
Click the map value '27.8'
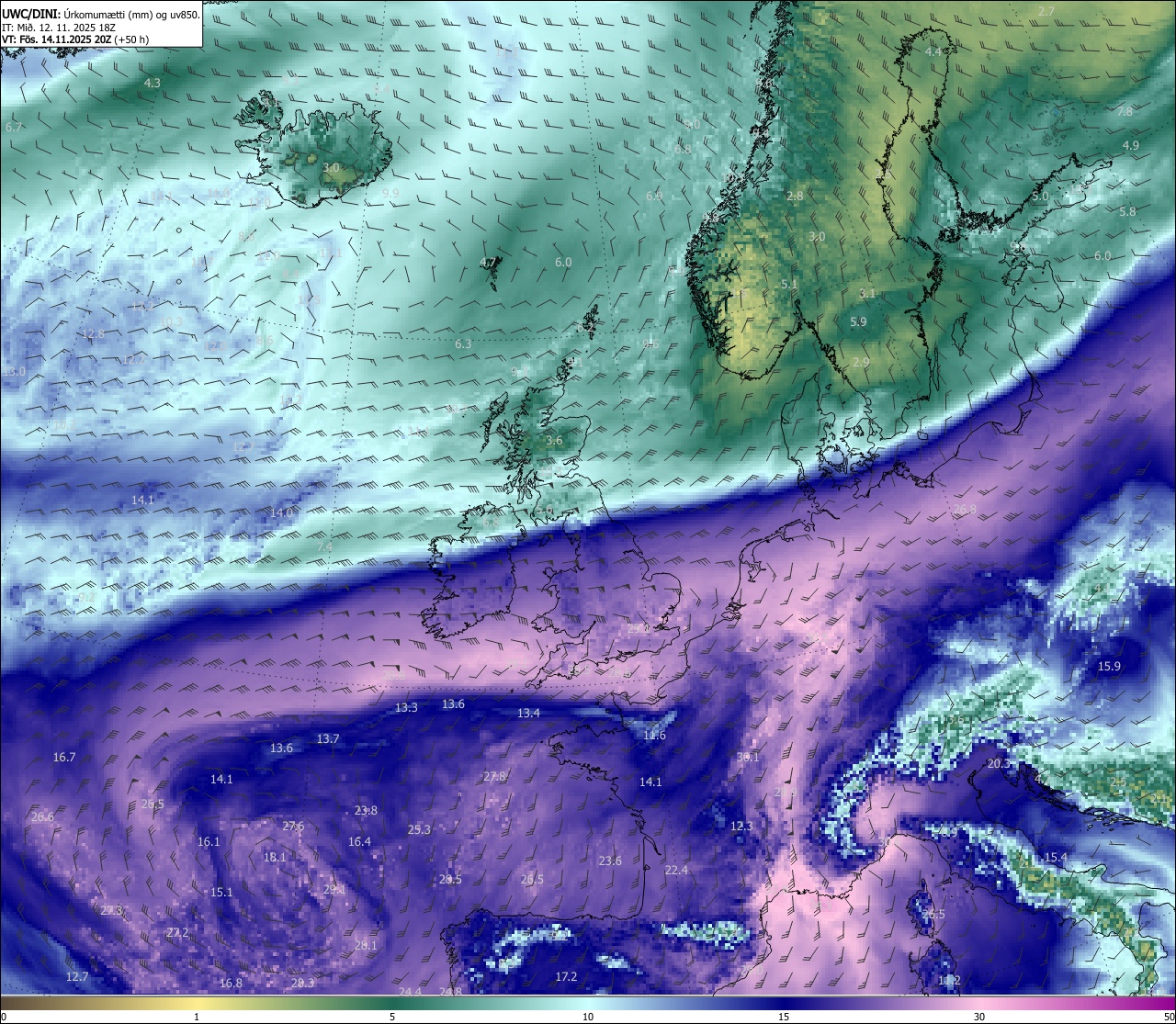click(494, 777)
